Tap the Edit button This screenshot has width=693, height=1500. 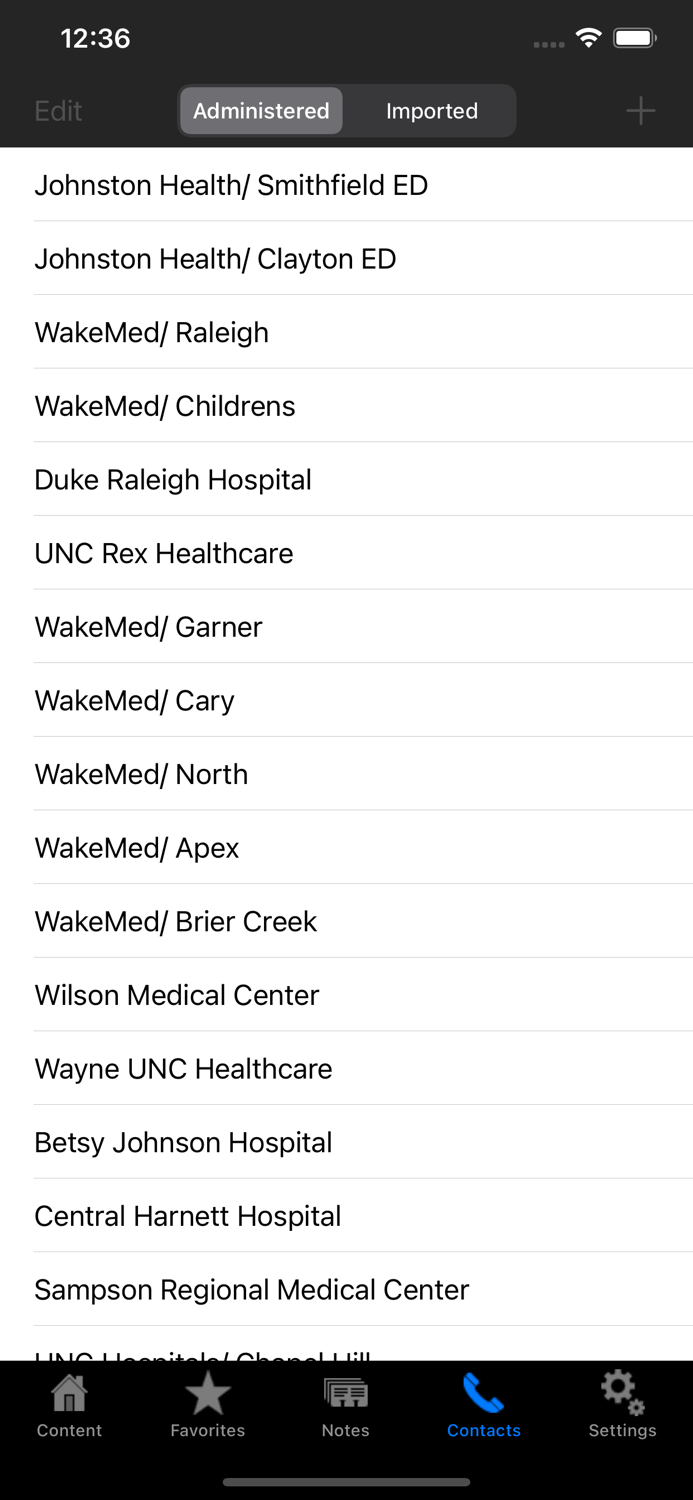58,111
